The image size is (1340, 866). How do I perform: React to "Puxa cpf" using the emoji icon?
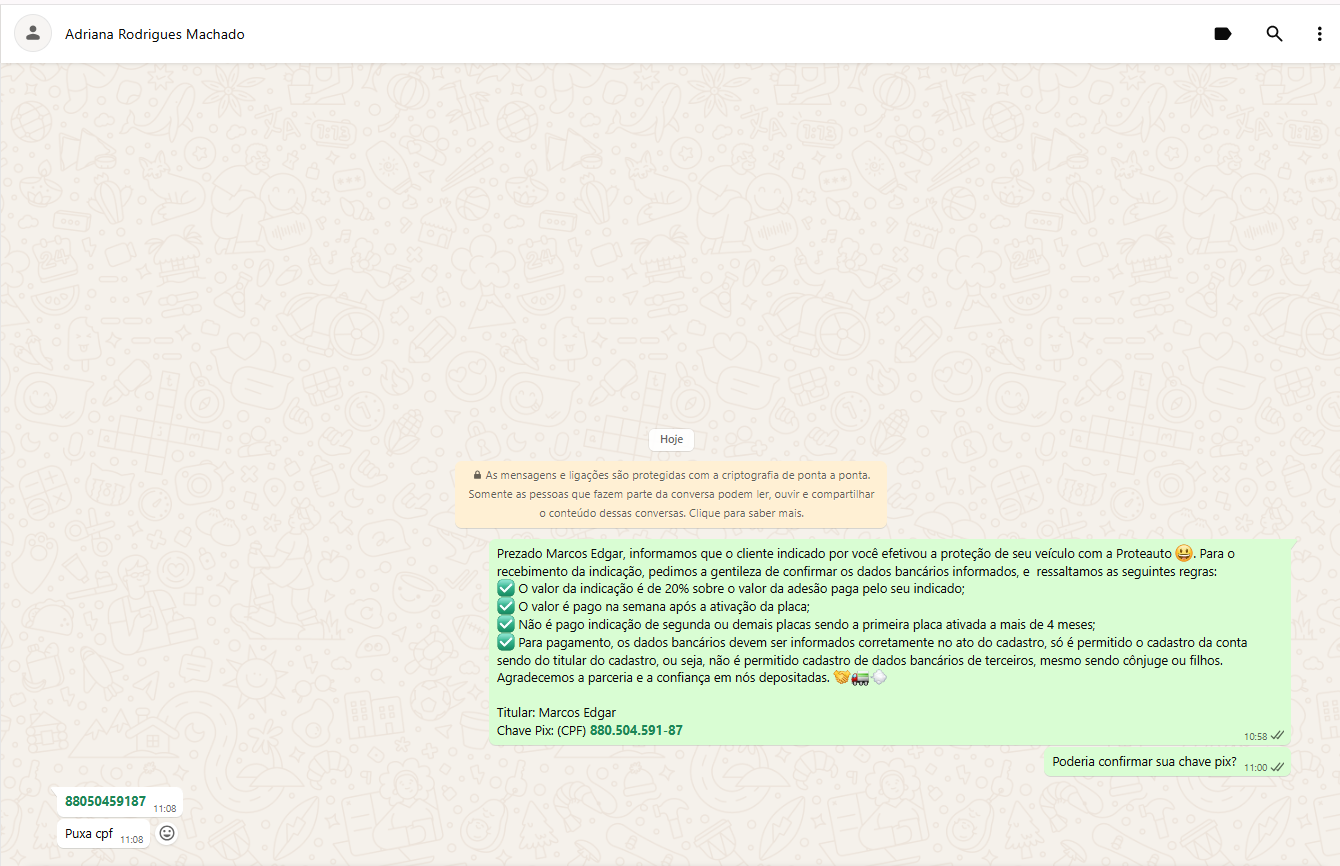[167, 833]
